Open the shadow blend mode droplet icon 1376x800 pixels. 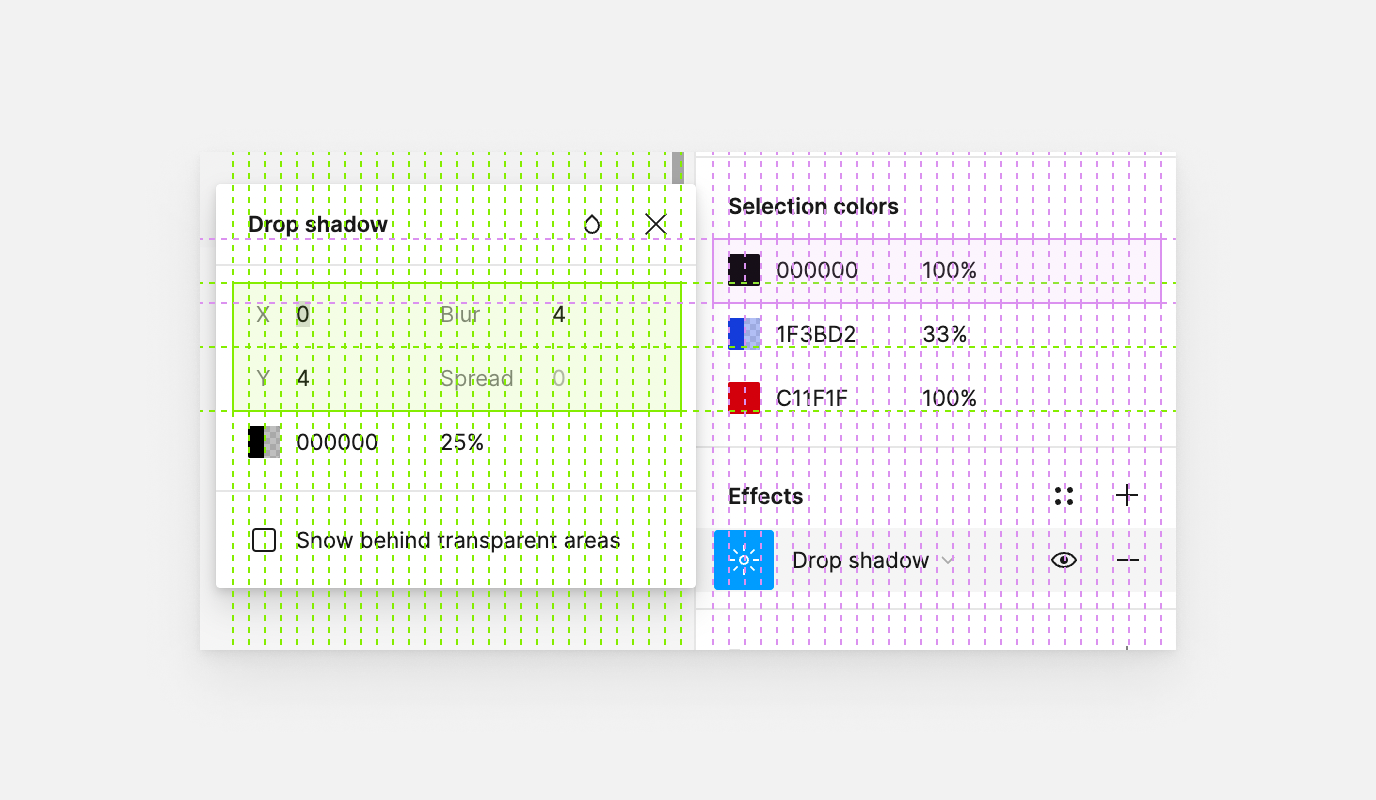(592, 225)
